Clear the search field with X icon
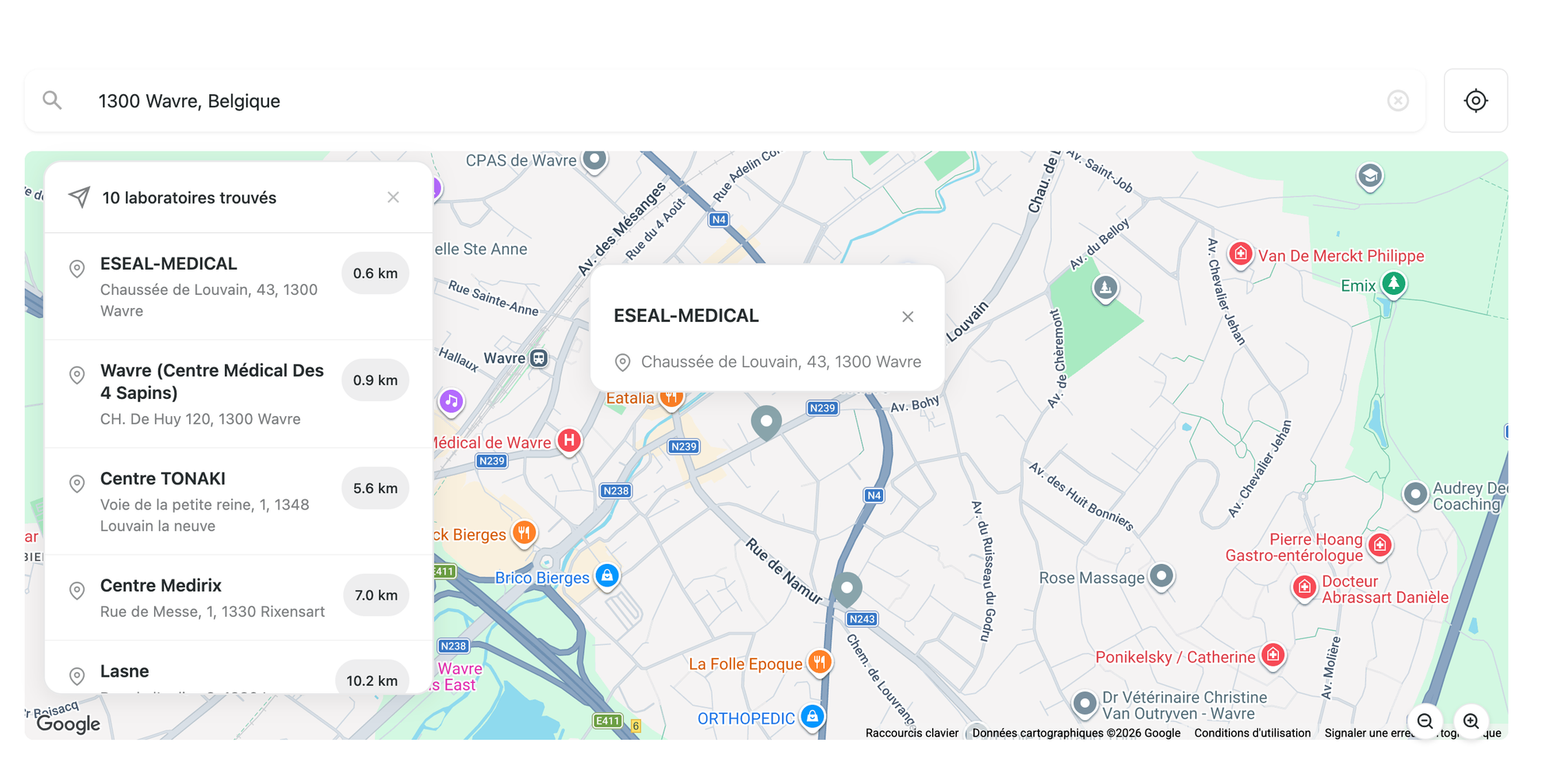The image size is (1556, 784). [x=1397, y=100]
